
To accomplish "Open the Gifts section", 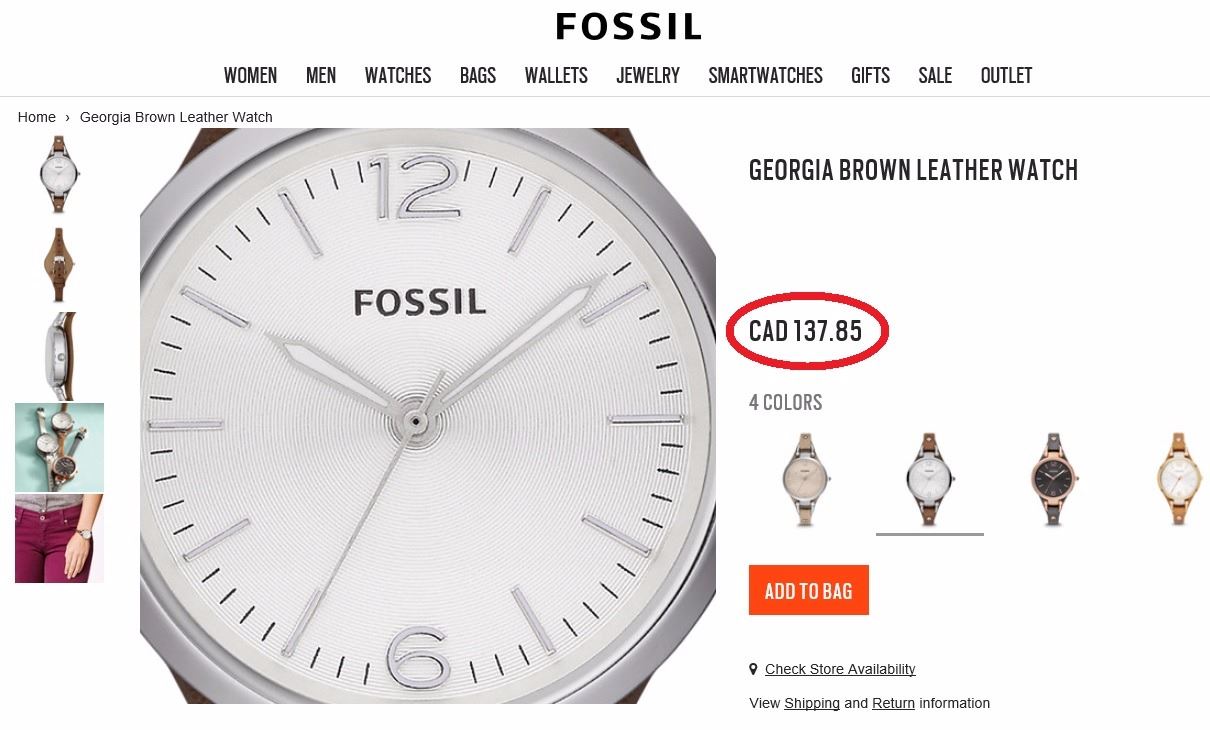I will tap(870, 76).
